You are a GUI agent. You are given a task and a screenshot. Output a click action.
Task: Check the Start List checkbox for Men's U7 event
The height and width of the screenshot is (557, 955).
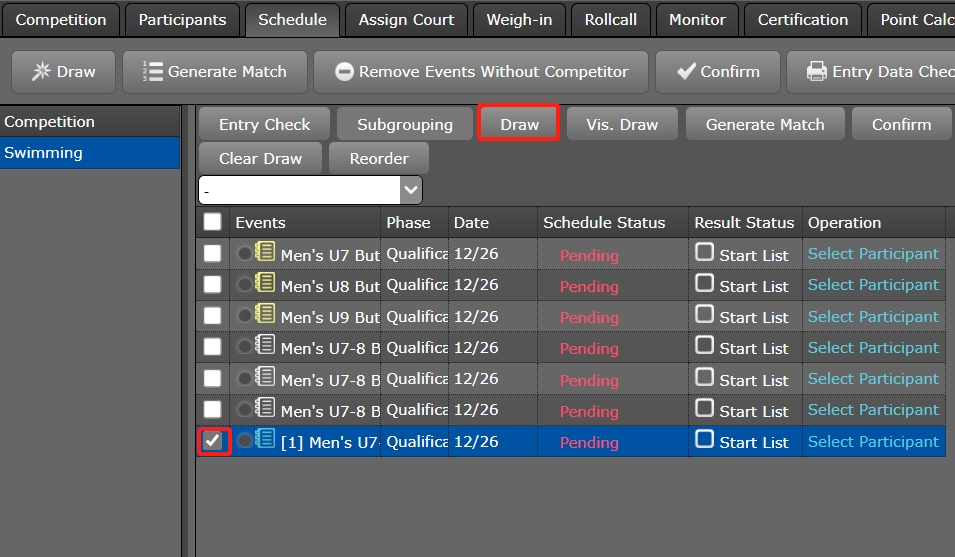click(705, 253)
